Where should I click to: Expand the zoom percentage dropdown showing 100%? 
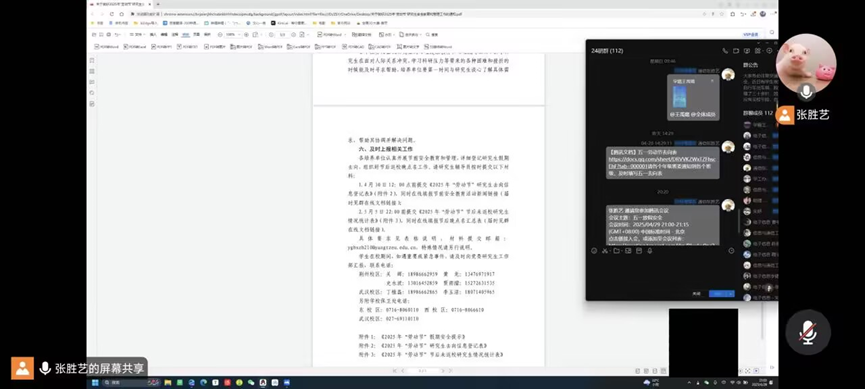point(233,34)
